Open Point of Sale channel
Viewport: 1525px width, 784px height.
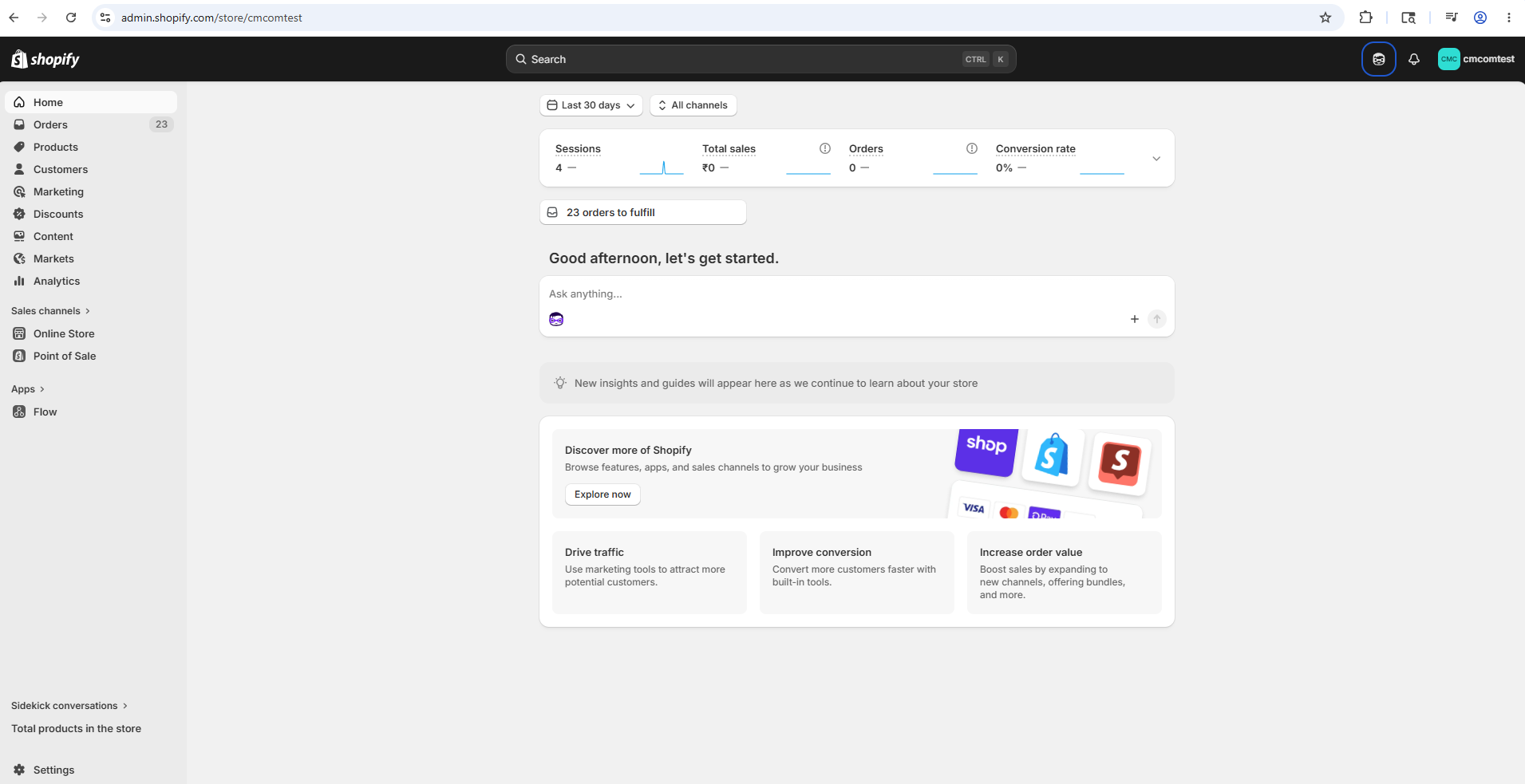(x=91, y=356)
